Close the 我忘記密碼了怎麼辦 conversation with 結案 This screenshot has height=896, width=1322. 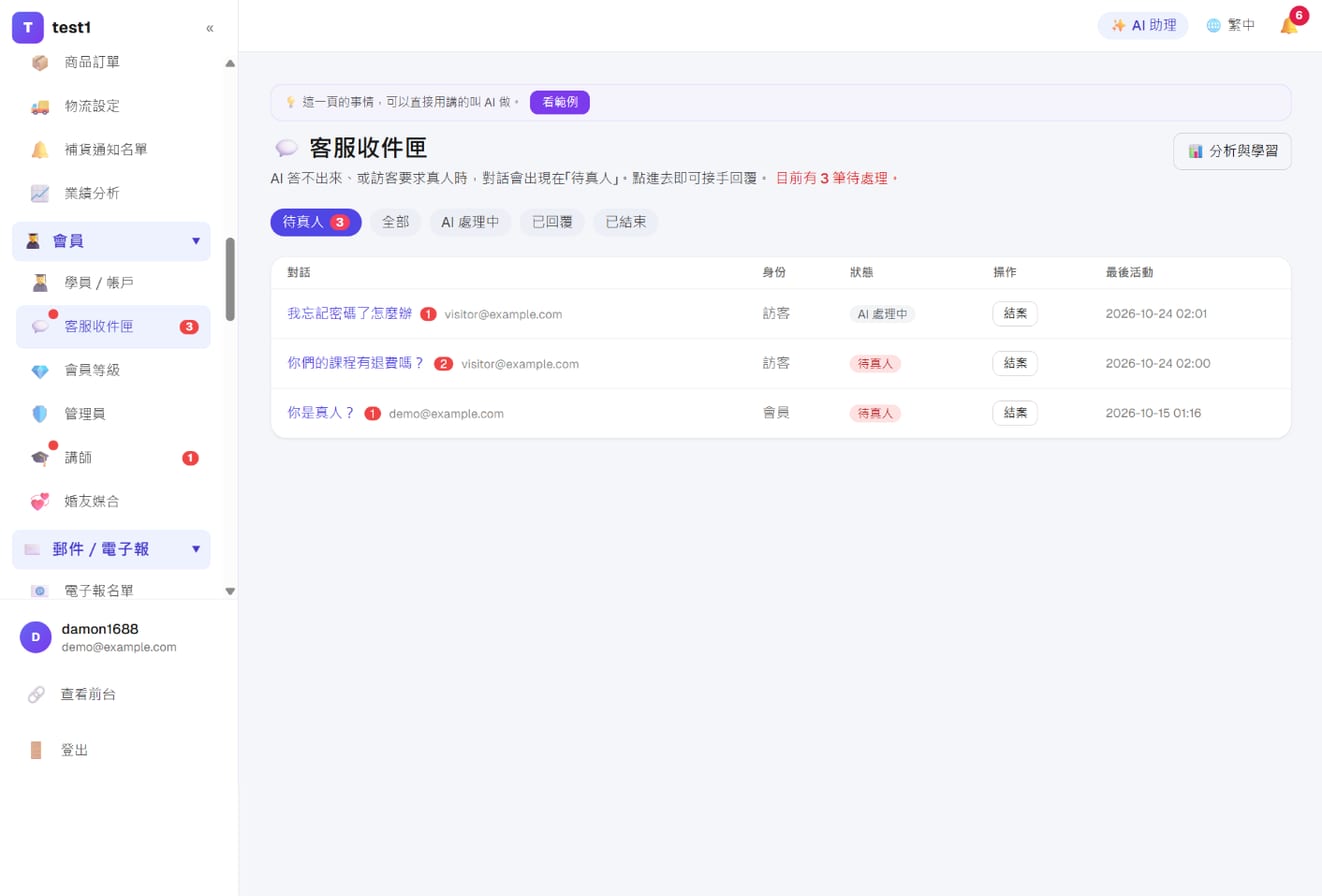pos(1015,314)
